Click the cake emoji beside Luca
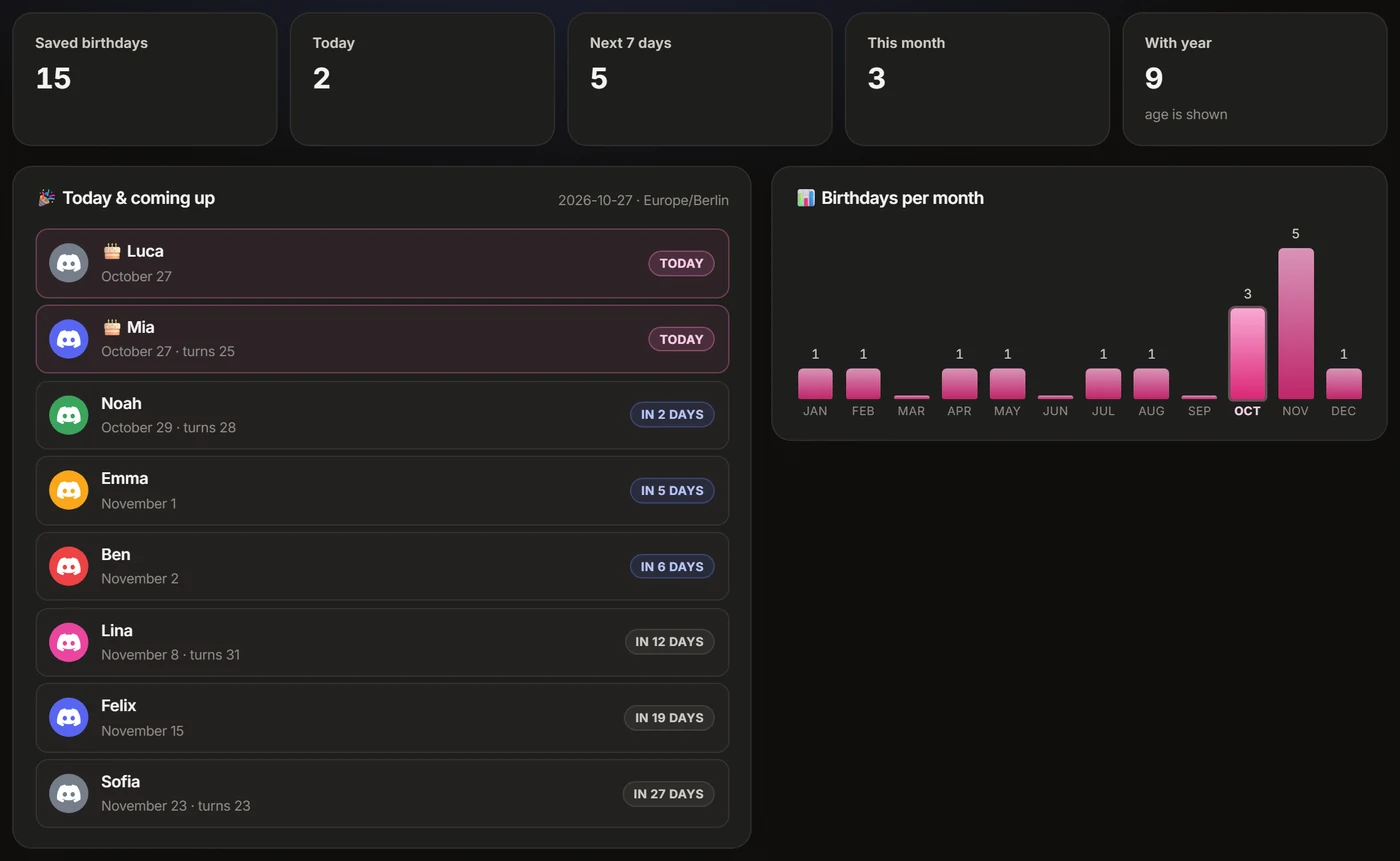Image resolution: width=1400 pixels, height=861 pixels. click(112, 251)
